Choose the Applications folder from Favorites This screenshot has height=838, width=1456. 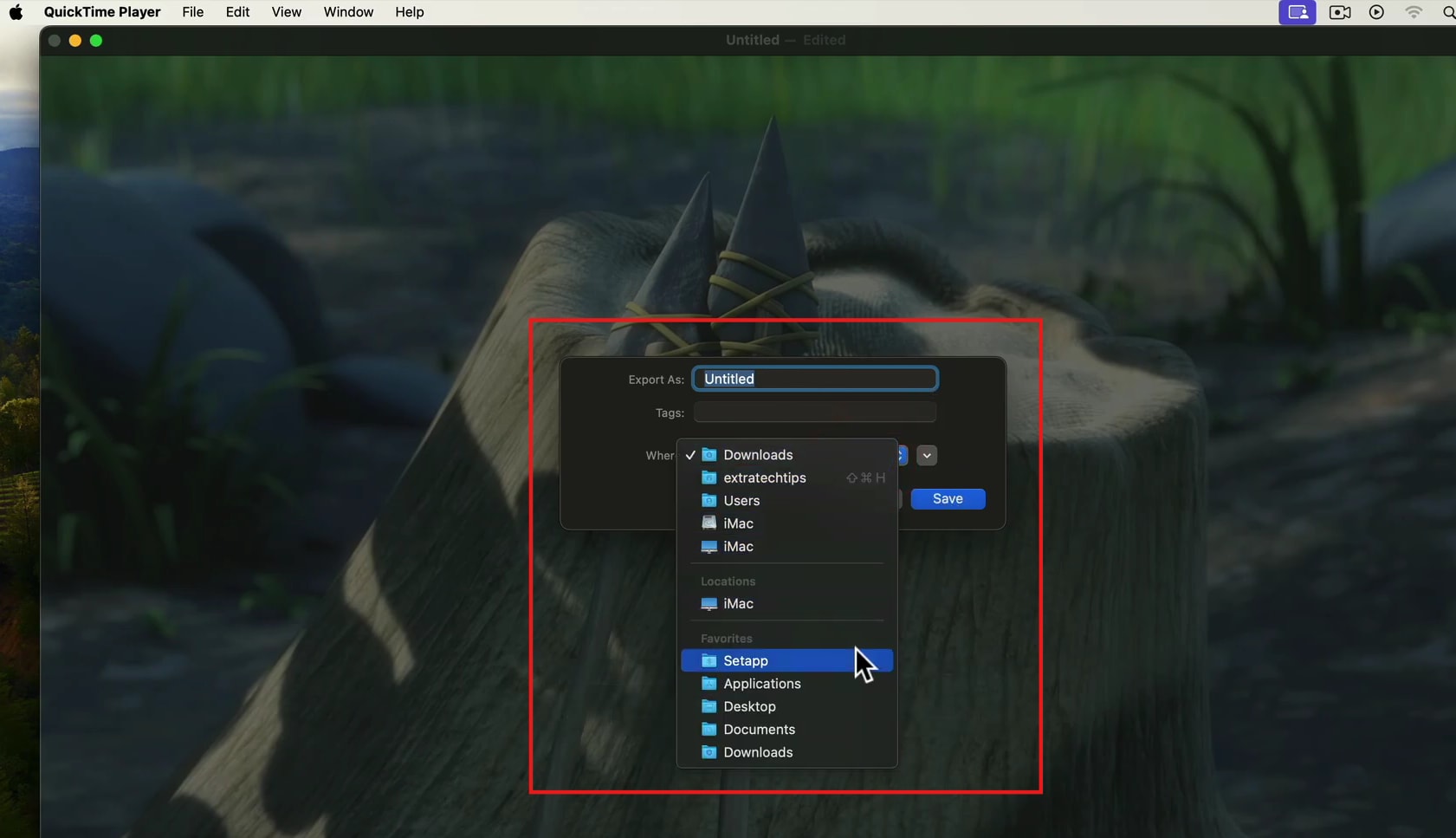(786, 684)
